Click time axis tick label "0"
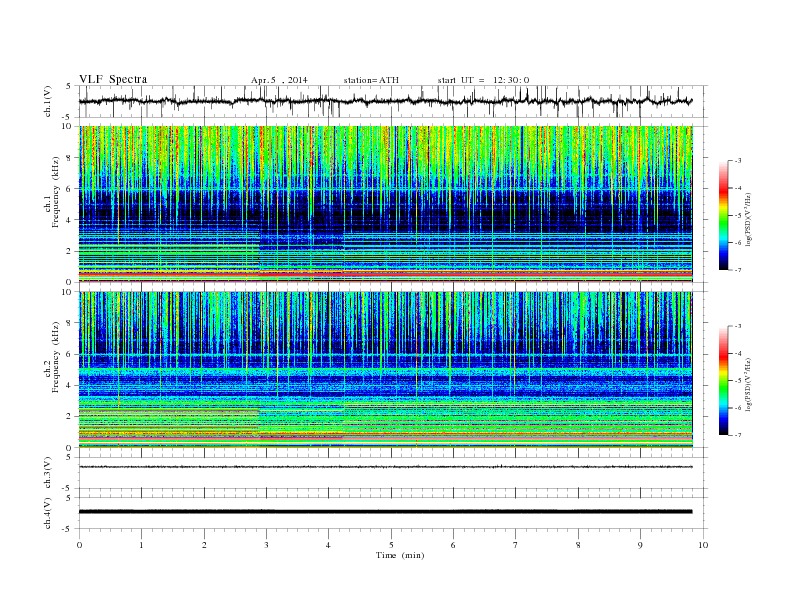The image size is (792, 612). (x=79, y=545)
